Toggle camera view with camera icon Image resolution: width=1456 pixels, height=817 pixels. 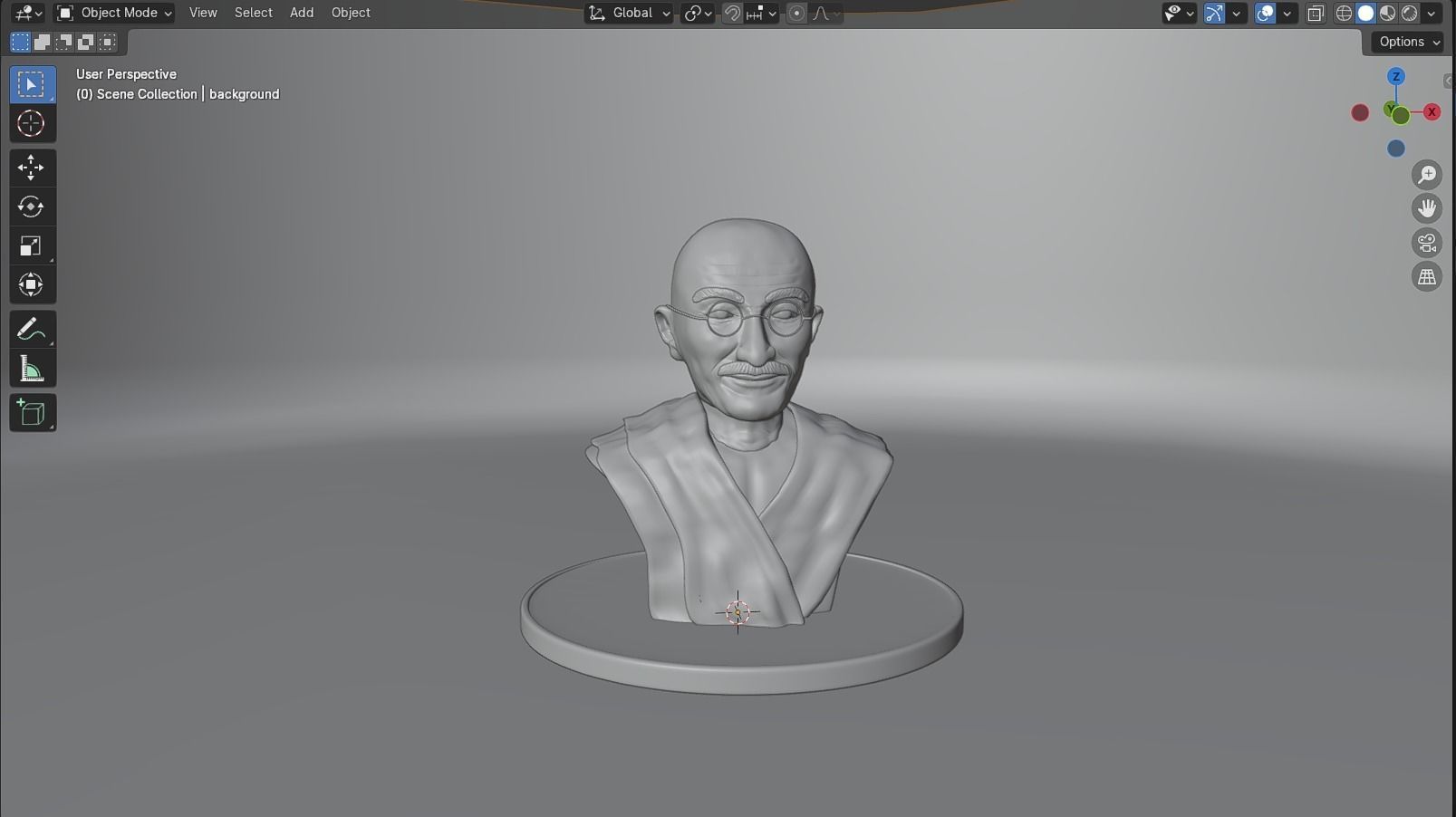pos(1427,243)
